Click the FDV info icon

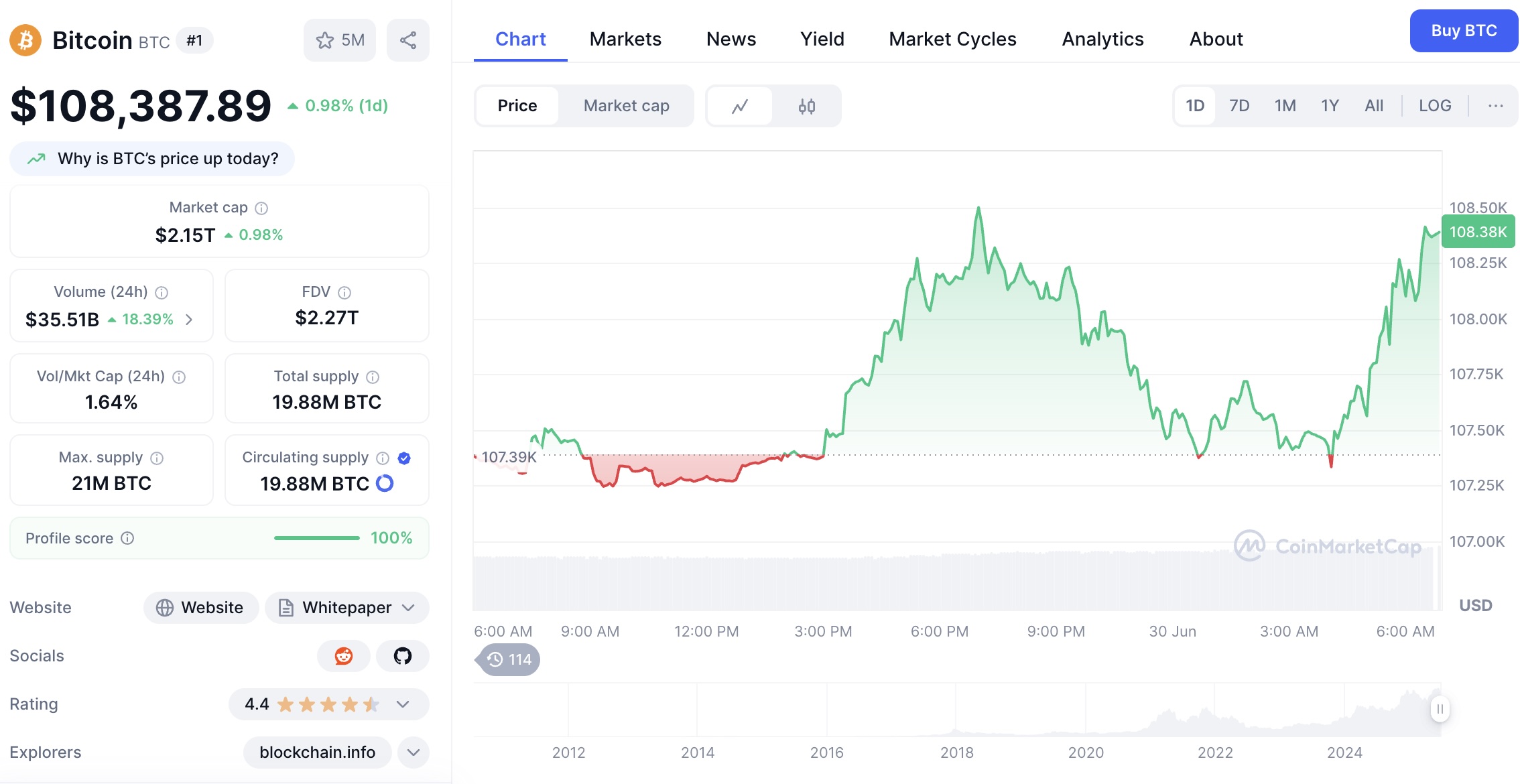[x=344, y=293]
